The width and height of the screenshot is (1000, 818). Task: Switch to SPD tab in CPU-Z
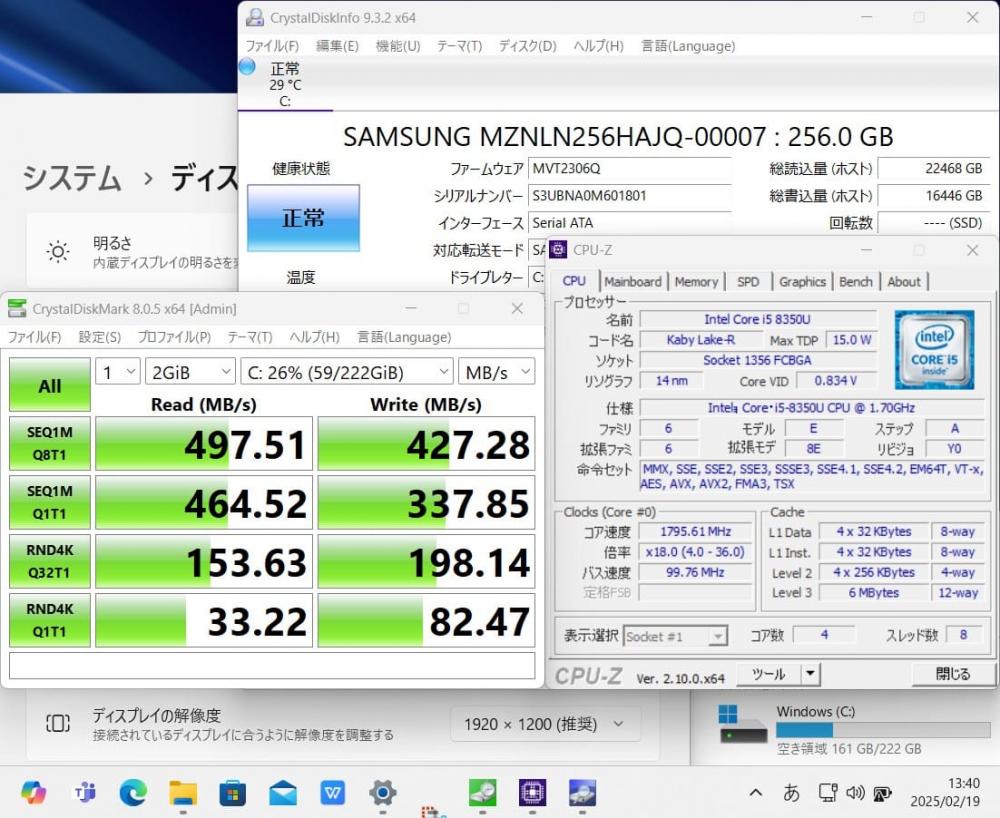747,282
